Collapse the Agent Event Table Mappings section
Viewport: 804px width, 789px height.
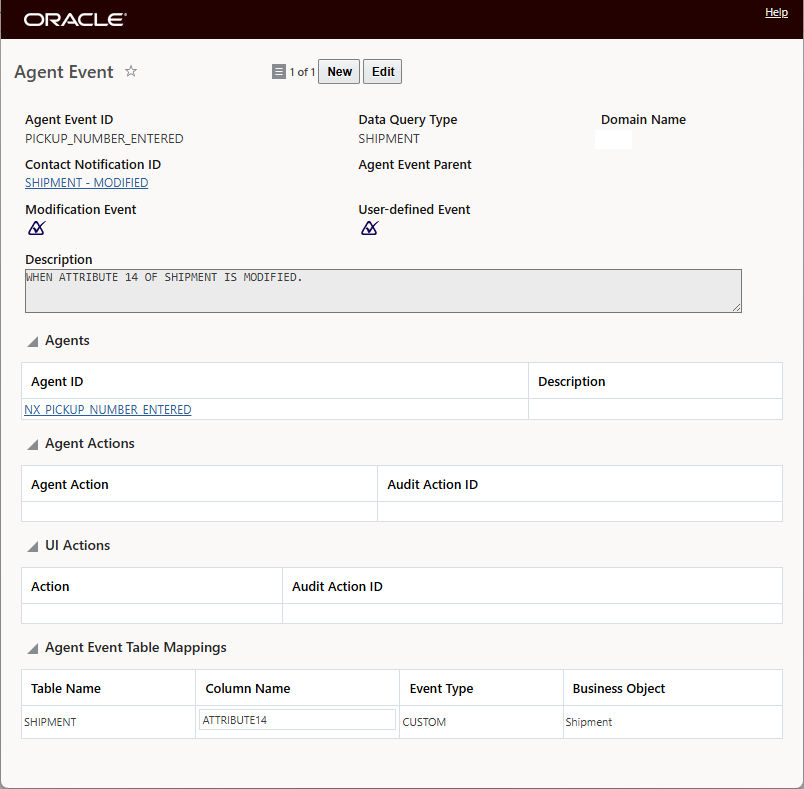[x=33, y=649]
